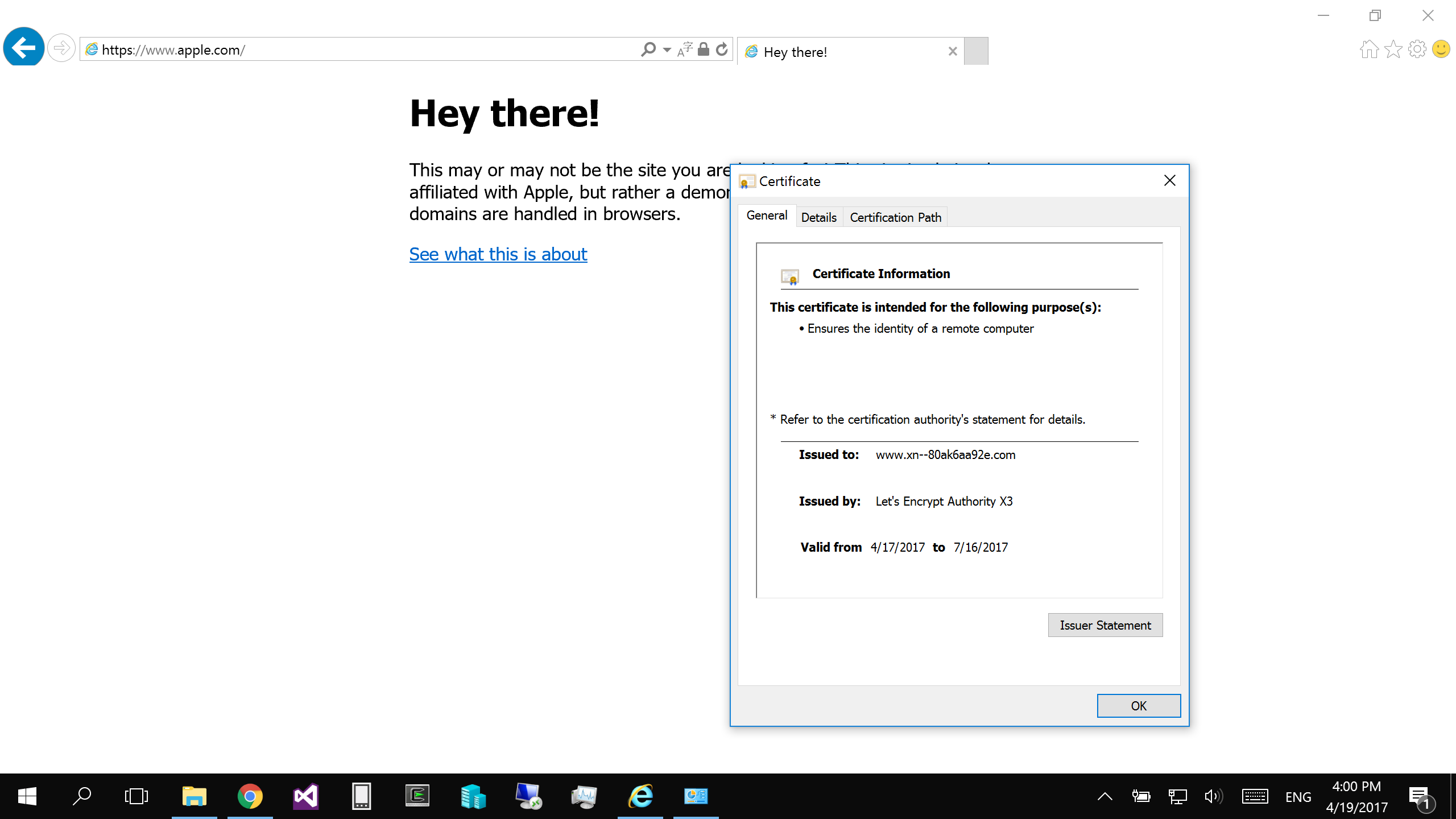Click the translate icon in address bar

coord(685,49)
